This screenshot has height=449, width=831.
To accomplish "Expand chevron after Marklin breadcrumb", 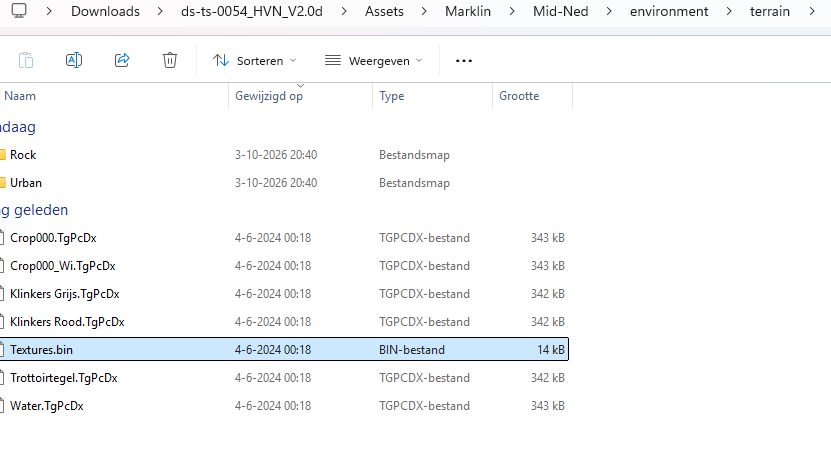I will 512,11.
